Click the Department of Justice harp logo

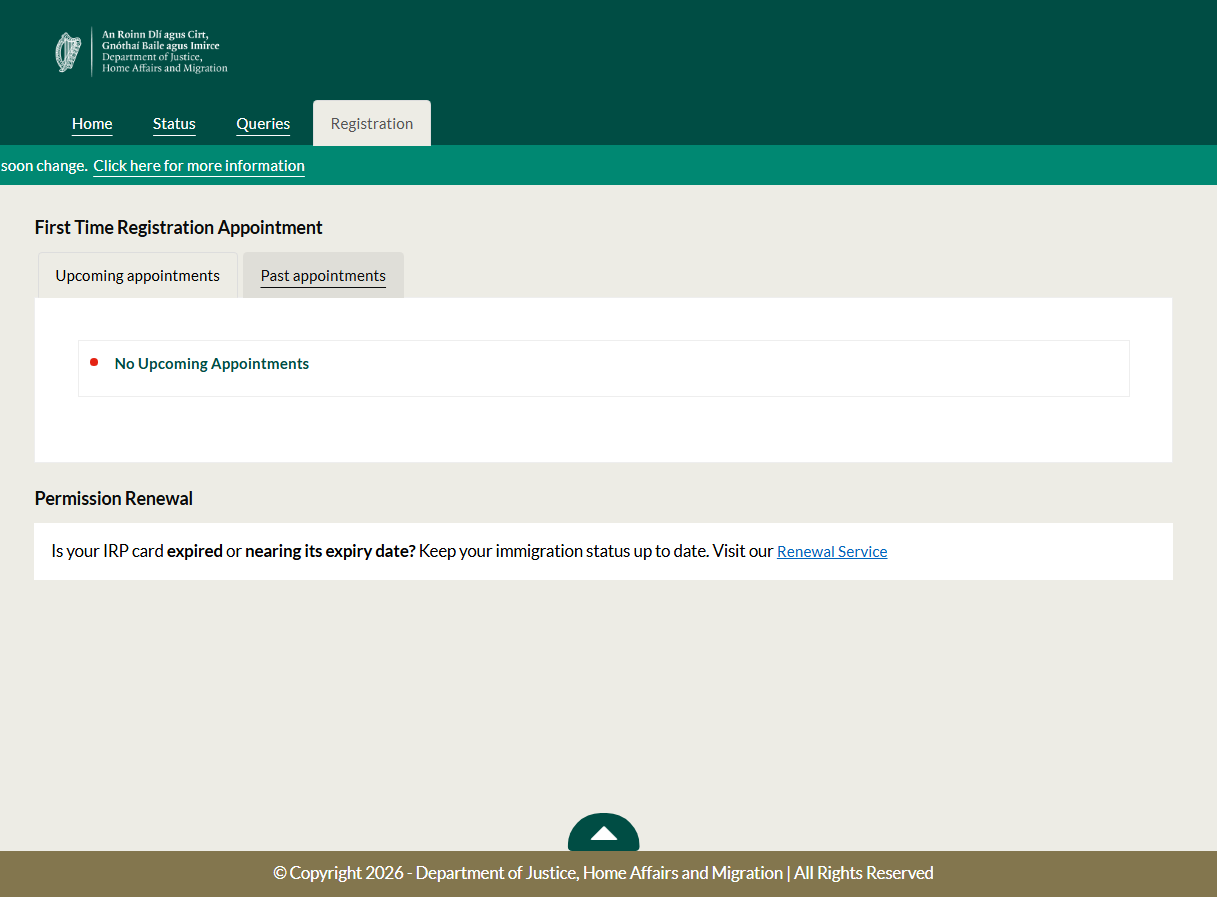141,52
